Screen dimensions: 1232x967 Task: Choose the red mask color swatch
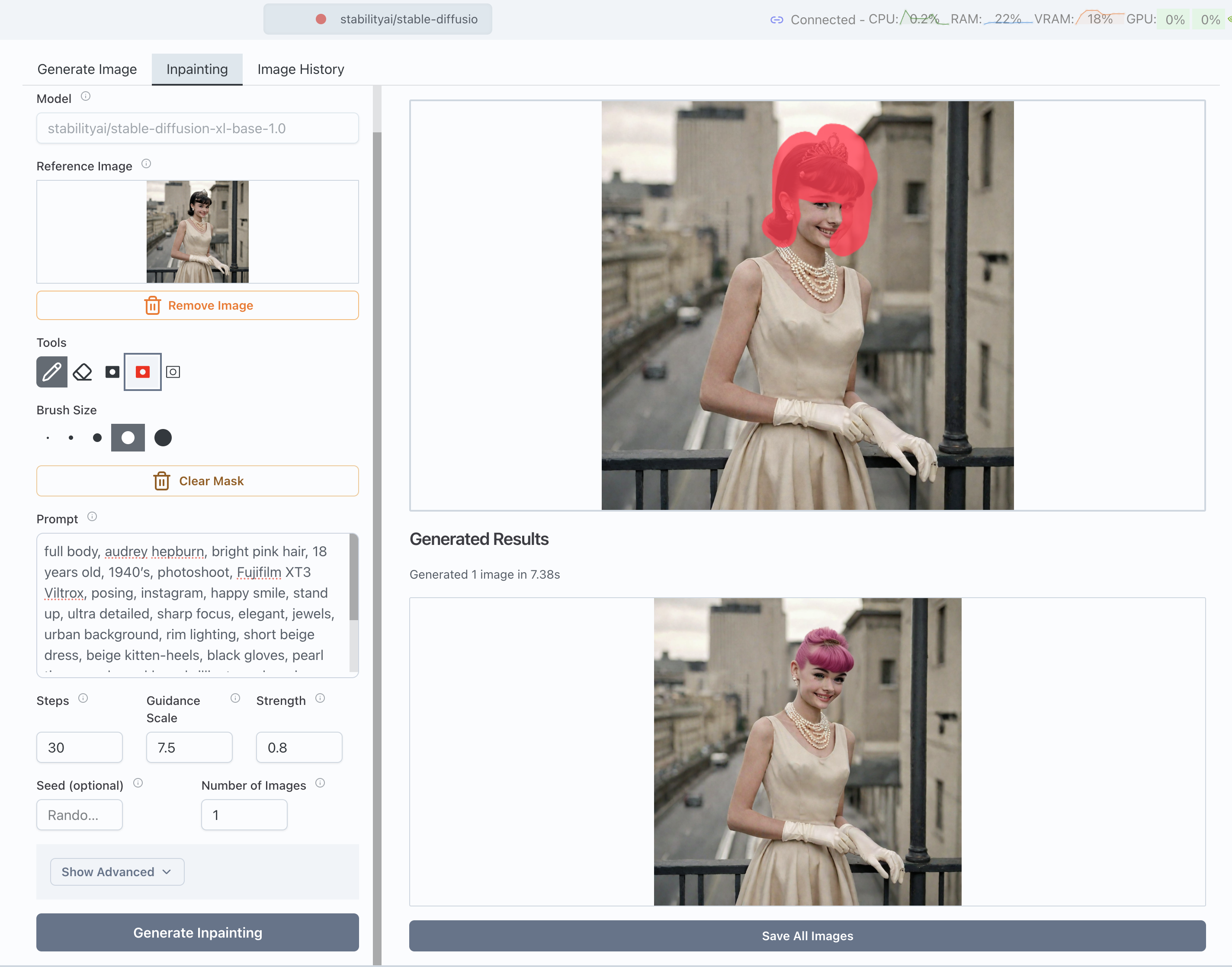click(143, 372)
